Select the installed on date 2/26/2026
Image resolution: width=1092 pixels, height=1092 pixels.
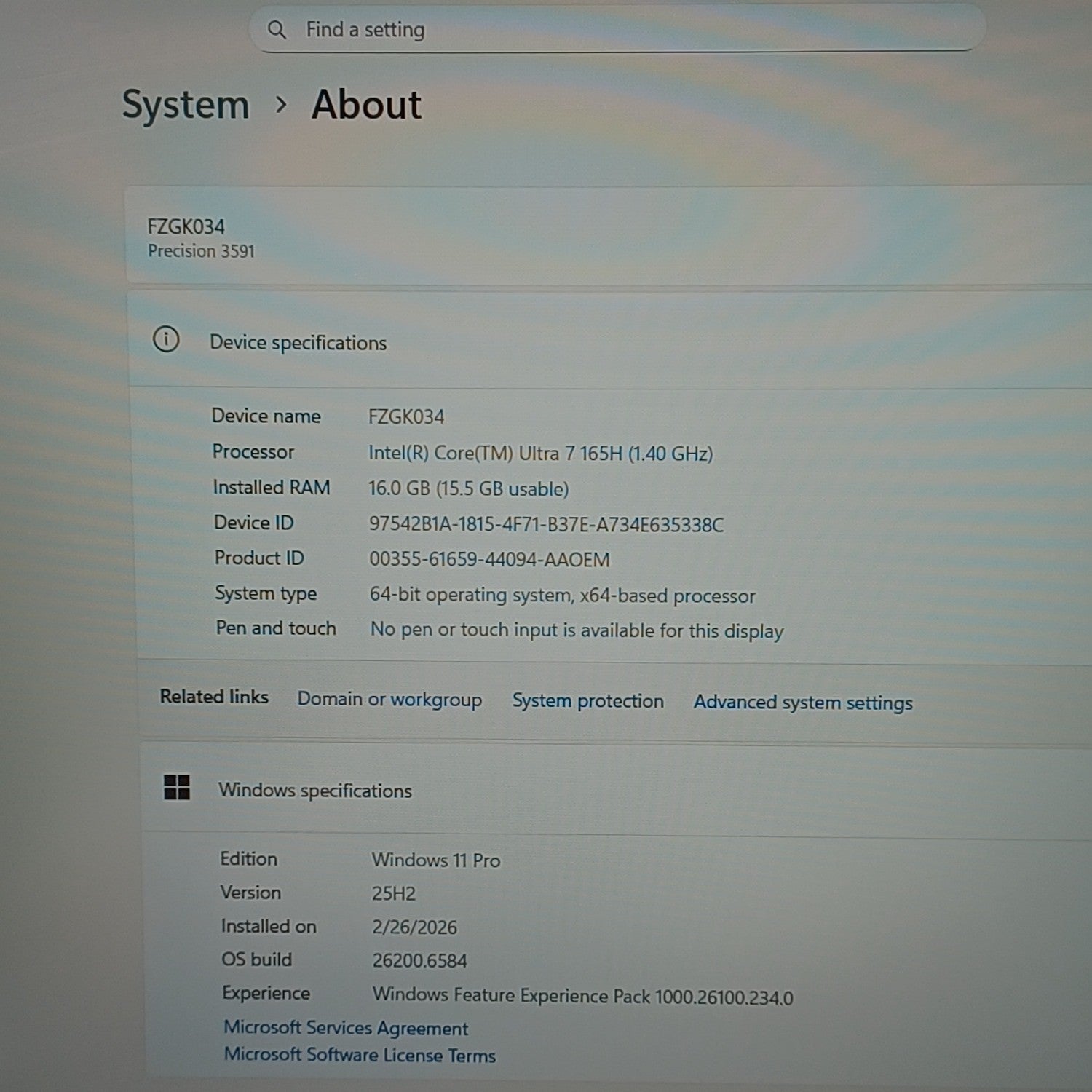point(414,927)
